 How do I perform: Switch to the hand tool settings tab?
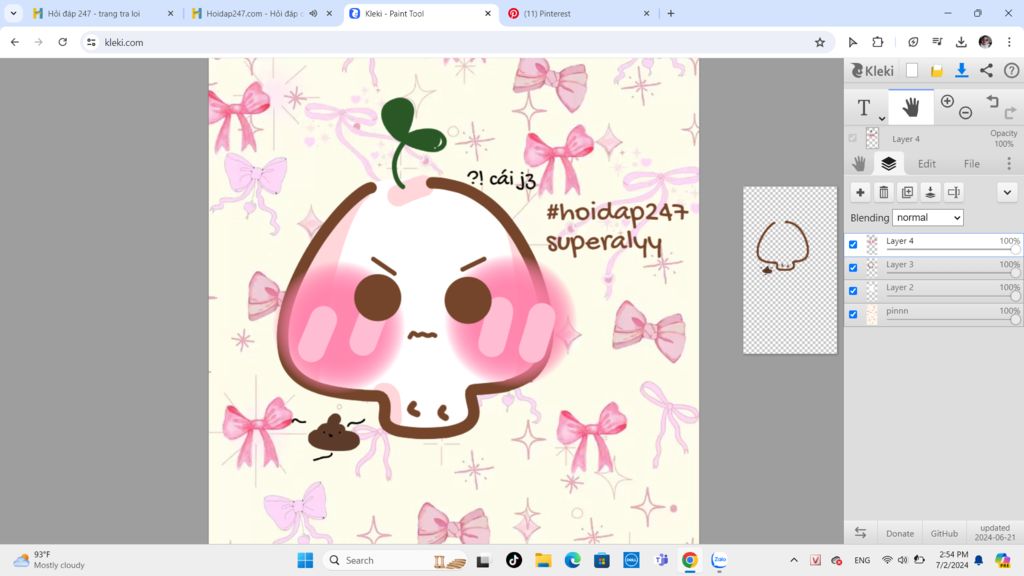point(859,163)
